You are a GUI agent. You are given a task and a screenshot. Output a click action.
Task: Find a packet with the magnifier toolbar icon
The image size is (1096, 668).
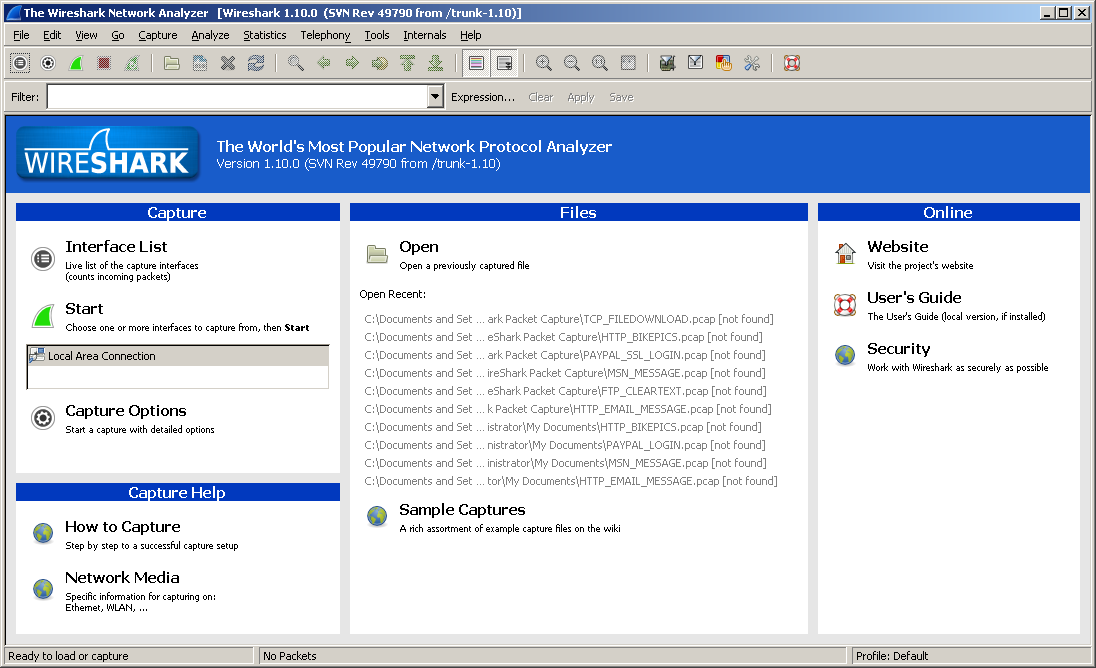[x=296, y=64]
